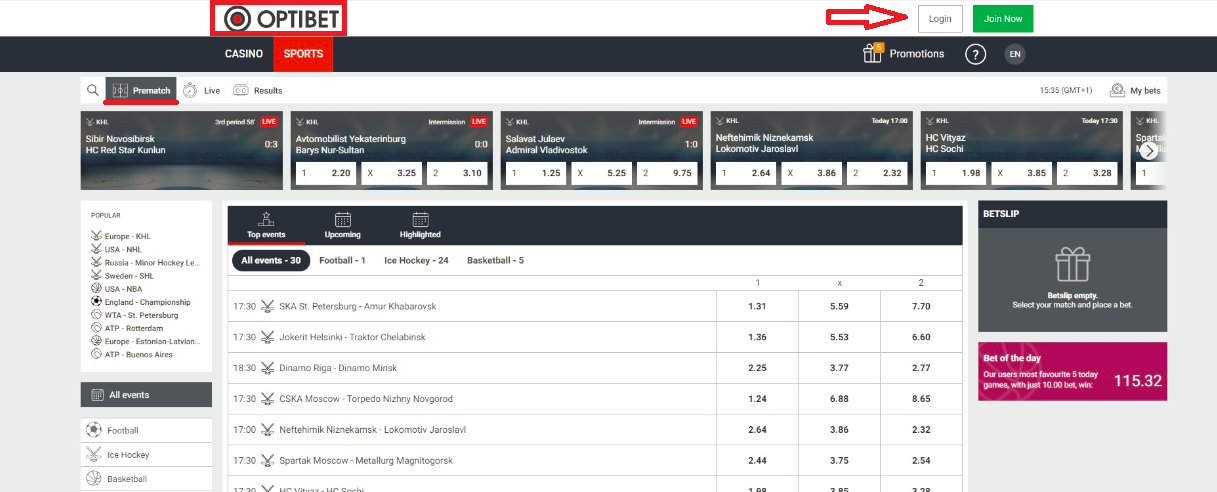Click hockey icon beside Dinamo Riga match
Viewport: 1217px width, 492px height.
point(268,368)
